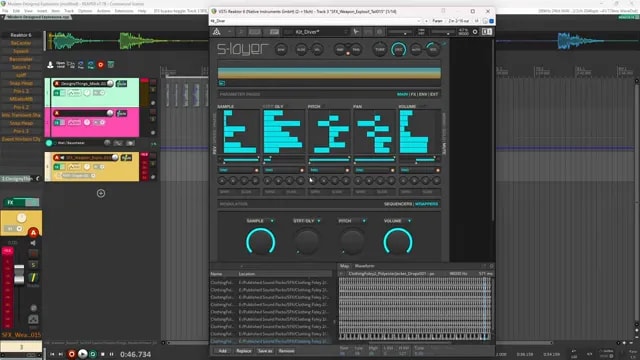The width and height of the screenshot is (640, 360).
Task: Toggle the orange dot under PITCH column
Action: (x=347, y=170)
